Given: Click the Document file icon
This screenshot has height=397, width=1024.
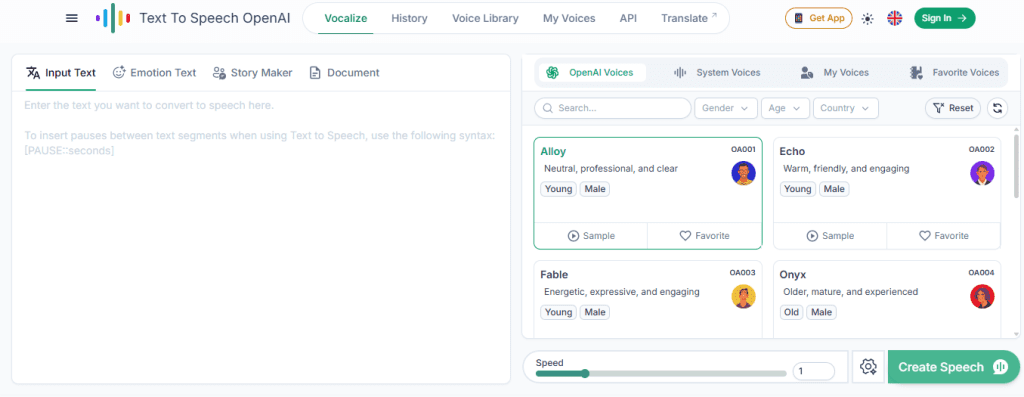Looking at the screenshot, I should pyautogui.click(x=315, y=72).
